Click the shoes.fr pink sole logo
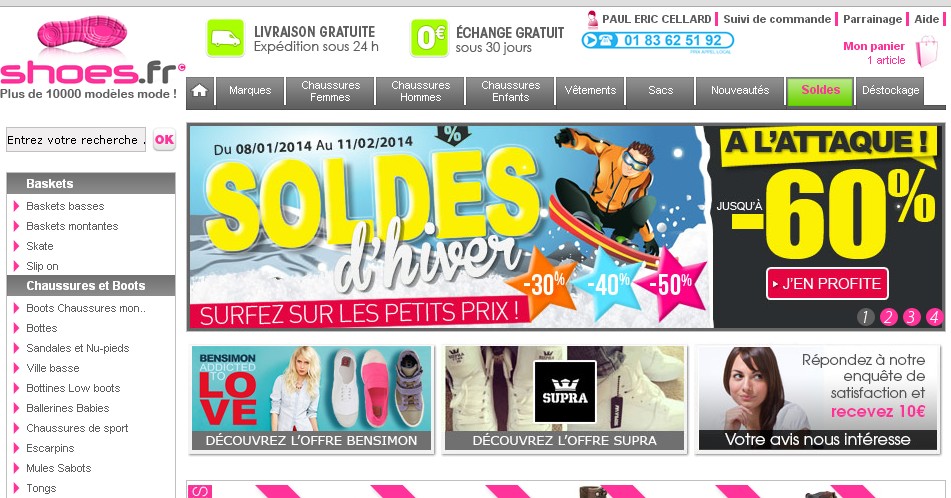Image resolution: width=951 pixels, height=498 pixels. [x=82, y=33]
